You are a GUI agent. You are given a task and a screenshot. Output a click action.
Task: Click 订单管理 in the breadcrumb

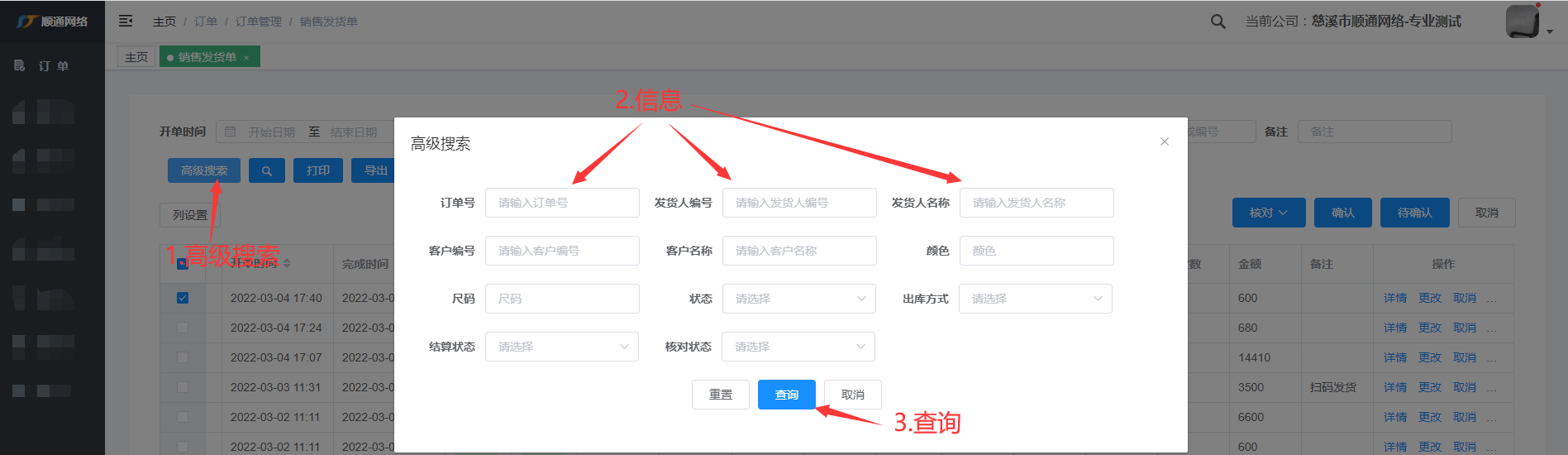[x=258, y=22]
